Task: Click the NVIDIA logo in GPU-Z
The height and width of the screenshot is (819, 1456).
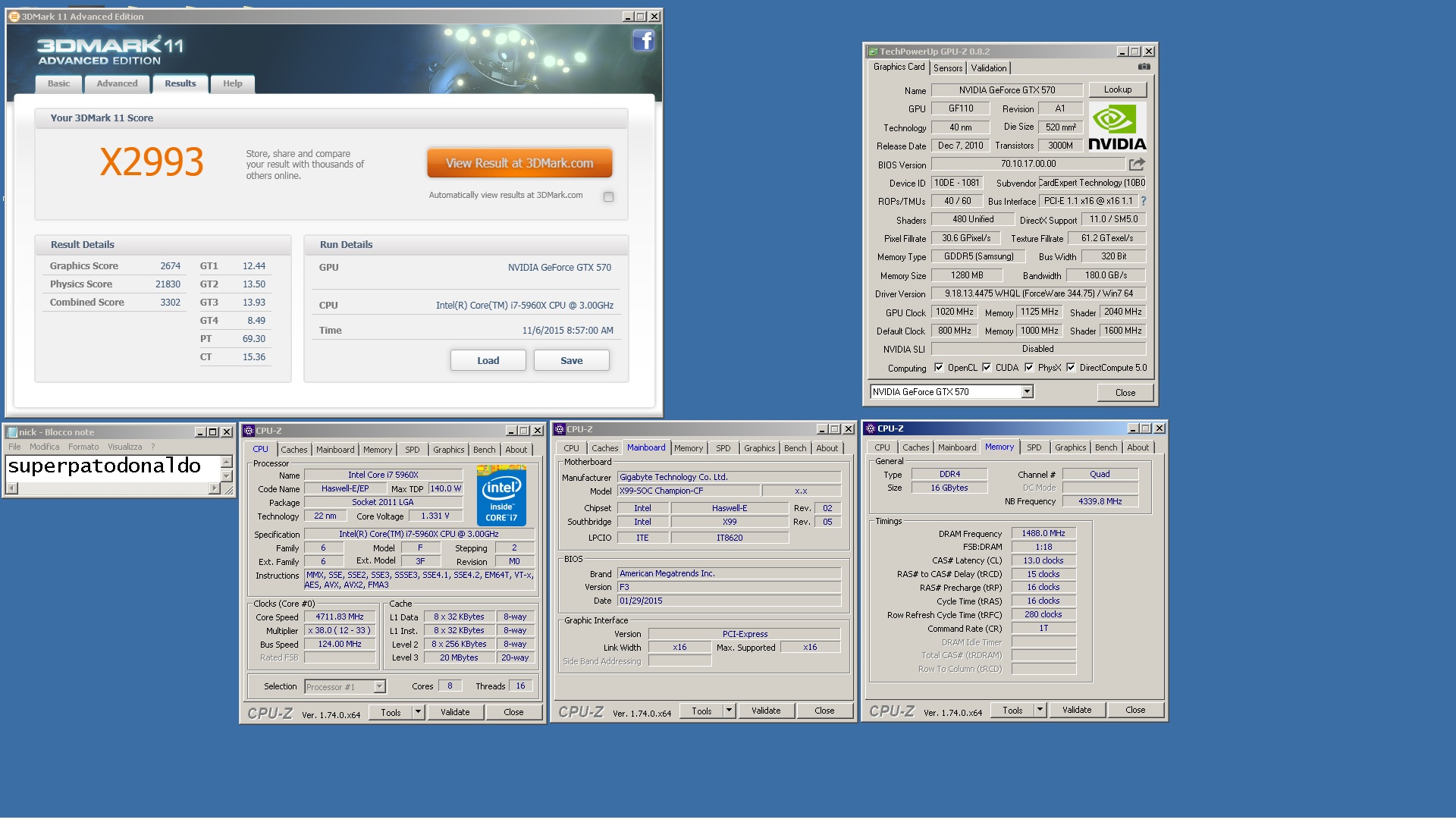Action: pyautogui.click(x=1117, y=127)
